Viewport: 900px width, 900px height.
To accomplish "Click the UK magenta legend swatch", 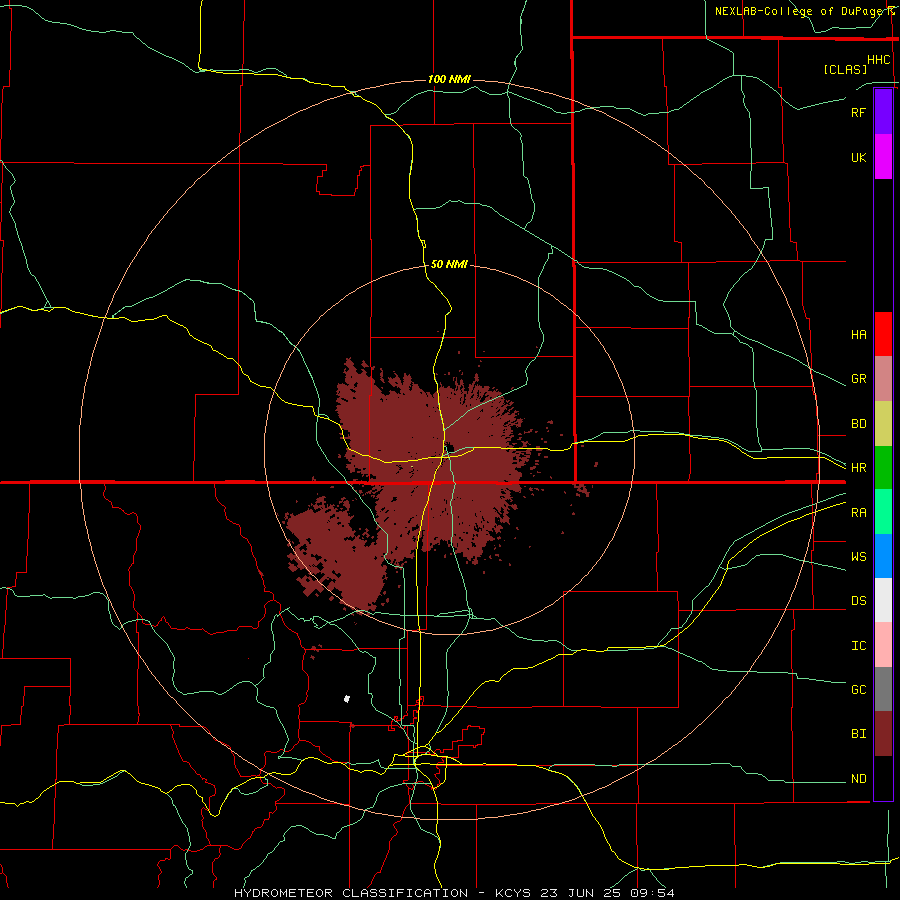I will 883,157.
